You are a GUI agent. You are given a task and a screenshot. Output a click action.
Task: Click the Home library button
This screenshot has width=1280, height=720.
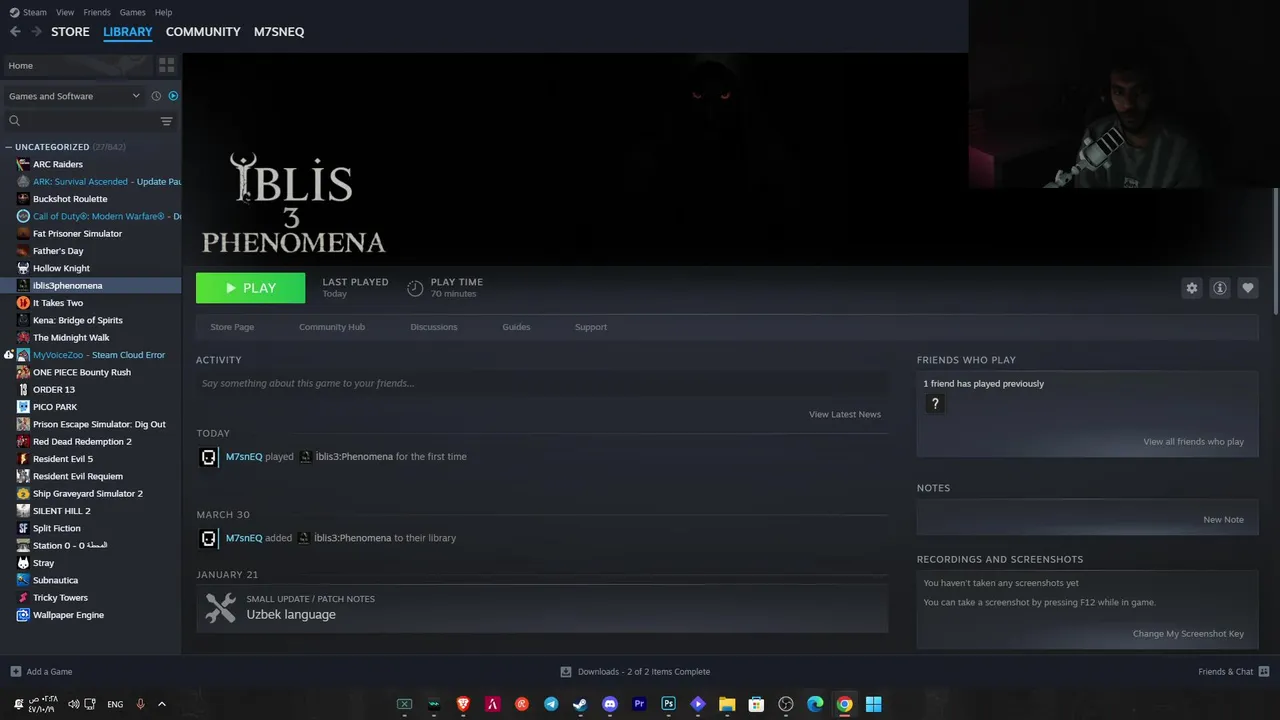click(77, 65)
